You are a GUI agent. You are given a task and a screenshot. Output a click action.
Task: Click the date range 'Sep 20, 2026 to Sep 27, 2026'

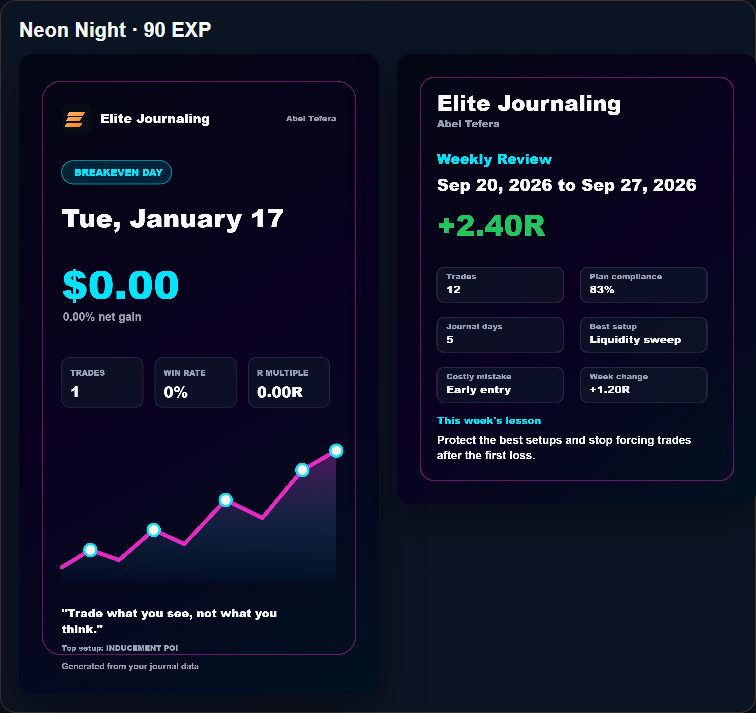click(567, 185)
